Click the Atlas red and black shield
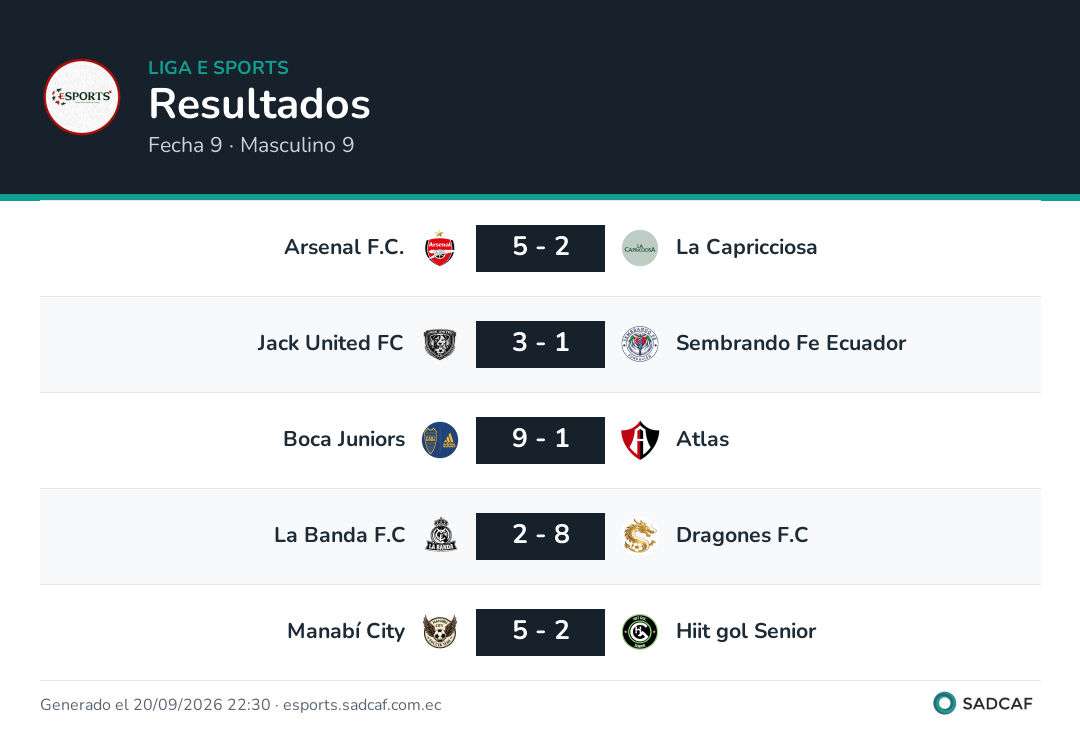 click(640, 440)
